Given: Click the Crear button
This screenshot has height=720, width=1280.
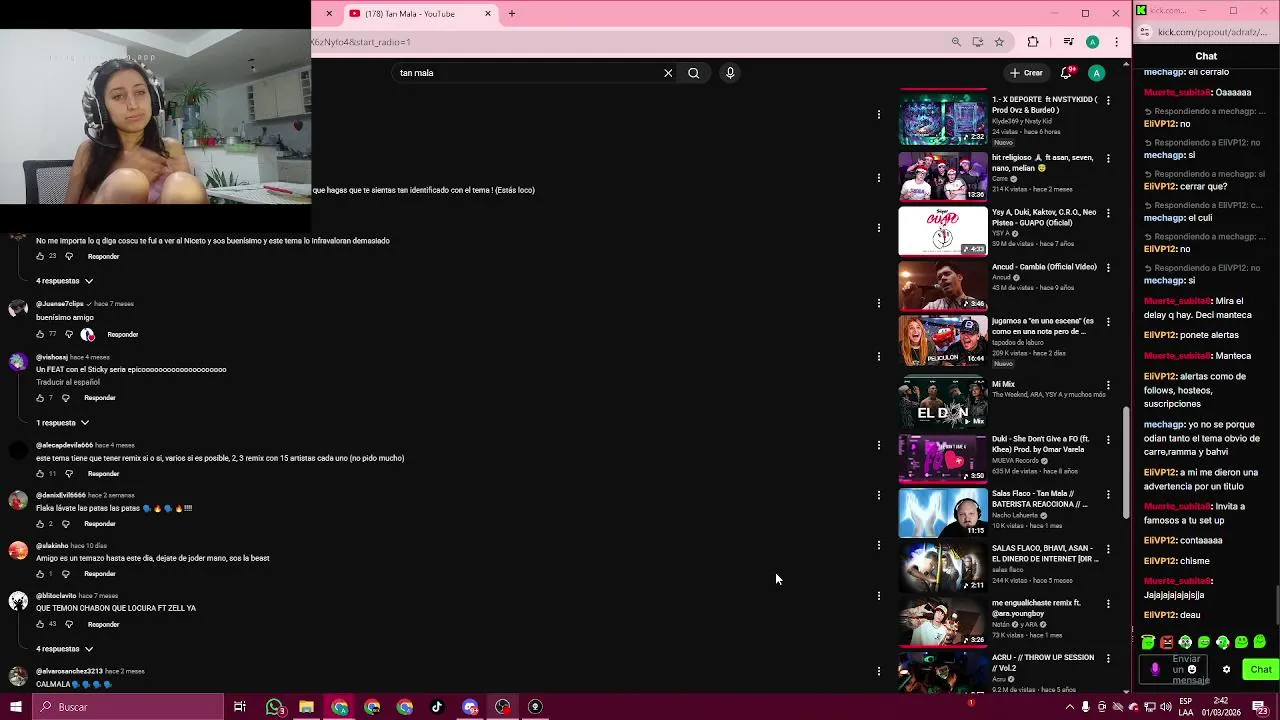Looking at the screenshot, I should (1026, 73).
